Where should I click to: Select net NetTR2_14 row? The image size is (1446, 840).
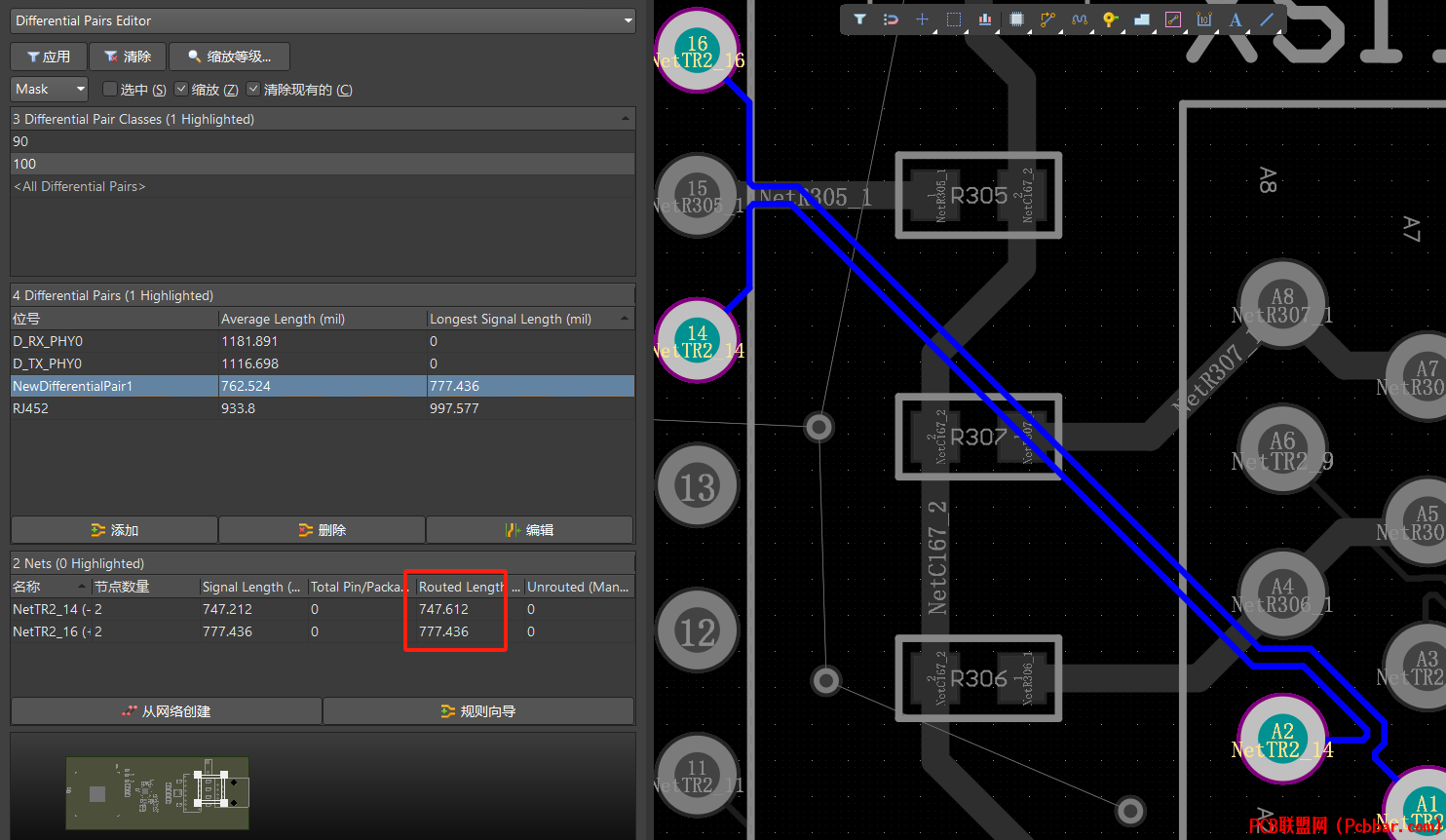[323, 609]
